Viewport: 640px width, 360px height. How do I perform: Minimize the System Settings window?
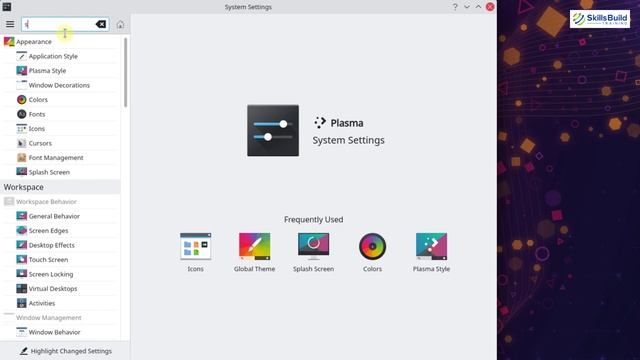(x=467, y=7)
